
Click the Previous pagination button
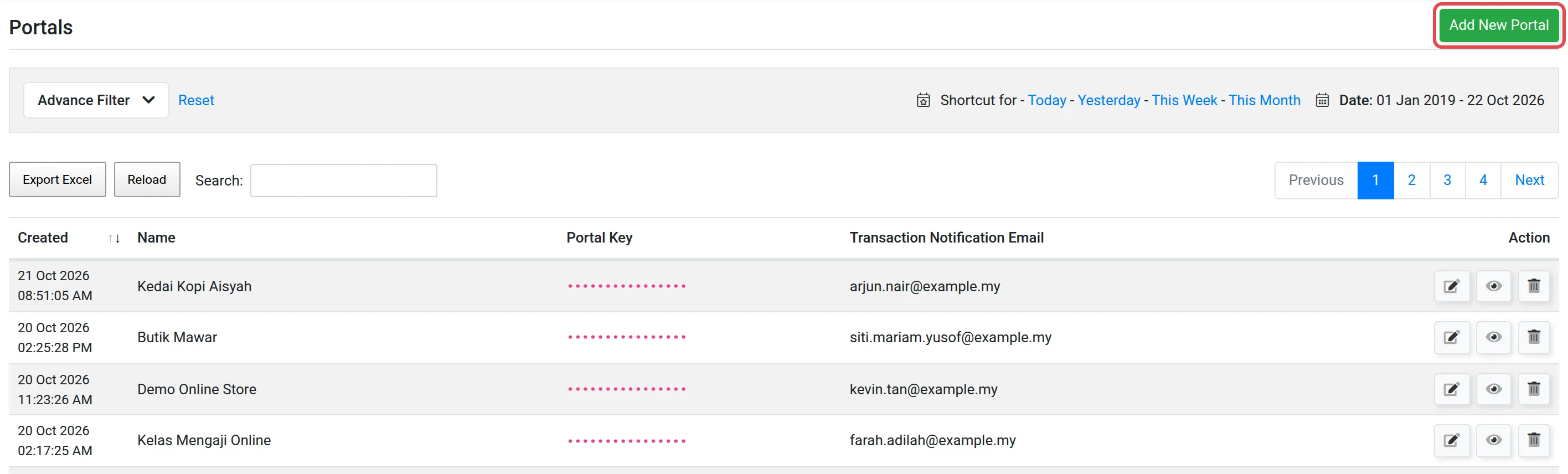pos(1316,180)
